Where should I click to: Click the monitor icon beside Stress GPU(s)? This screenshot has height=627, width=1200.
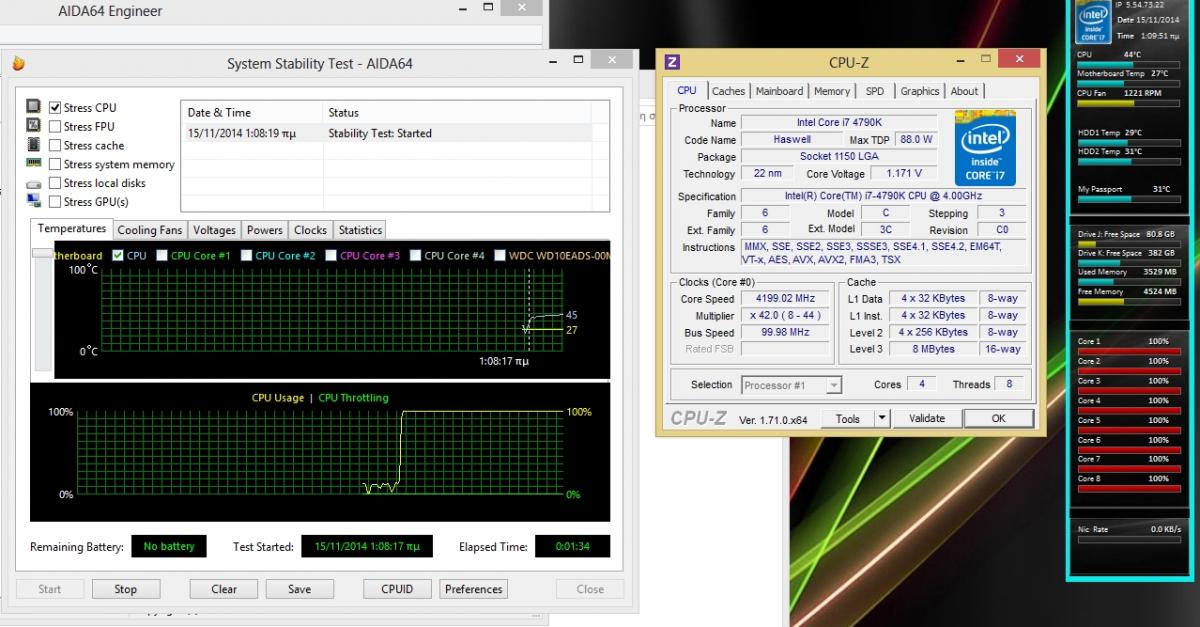point(33,202)
